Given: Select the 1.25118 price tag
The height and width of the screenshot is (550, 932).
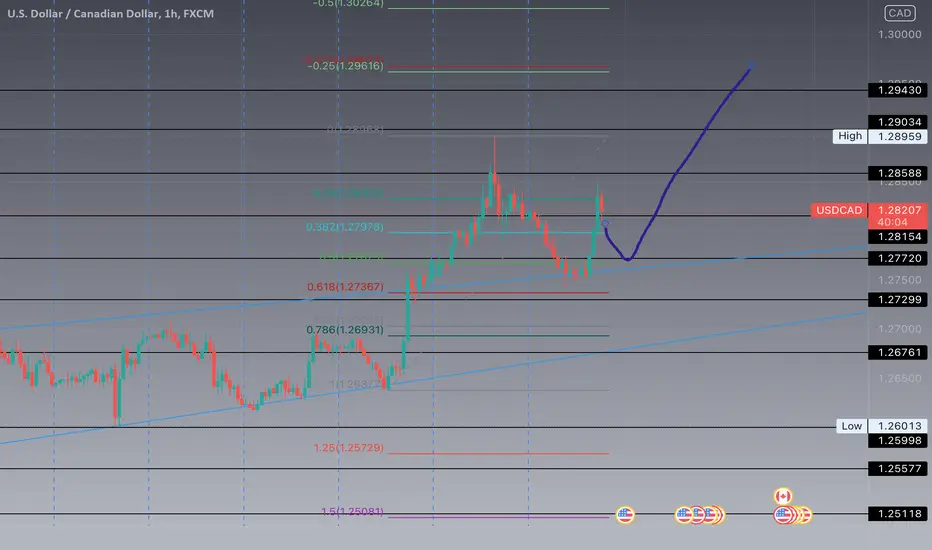Looking at the screenshot, I should pyautogui.click(x=899, y=514).
